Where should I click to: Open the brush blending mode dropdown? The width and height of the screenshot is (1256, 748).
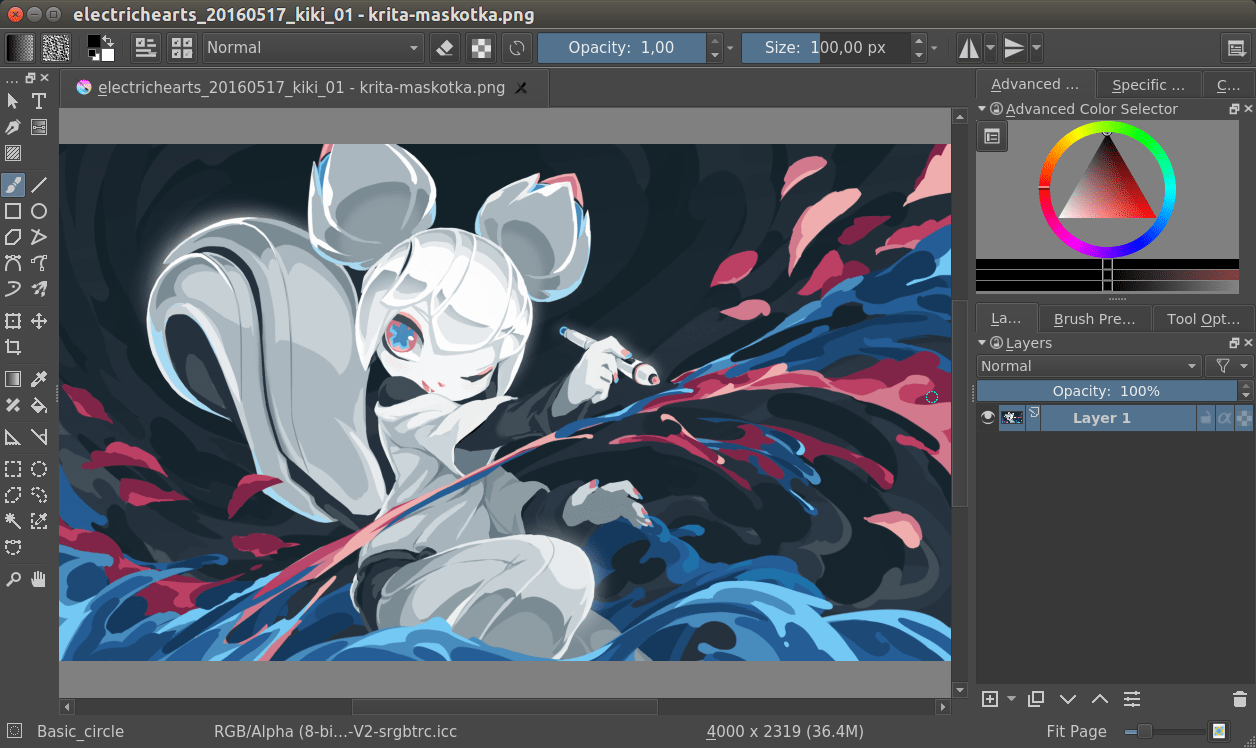(x=310, y=47)
